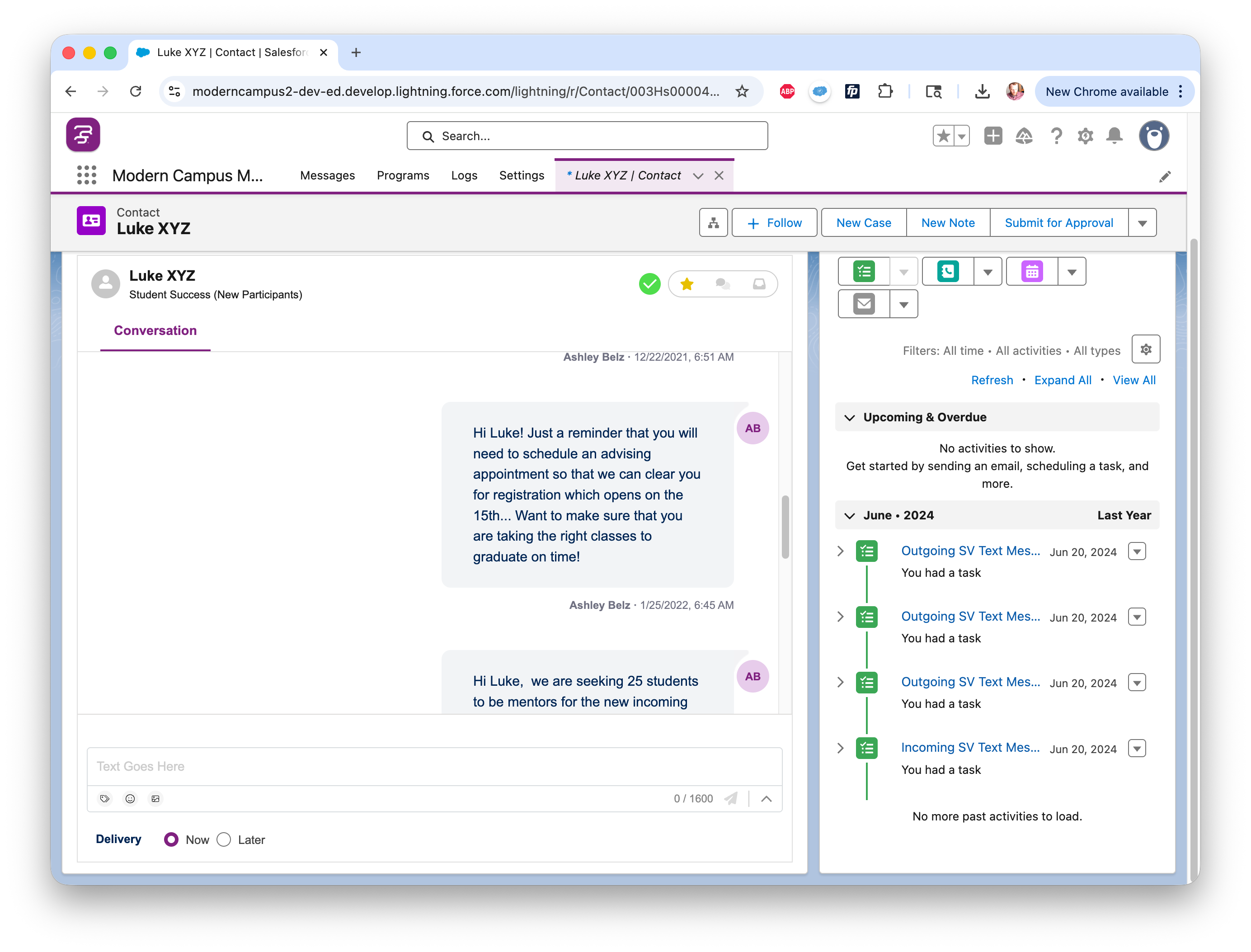This screenshot has height=952, width=1251.
Task: Click the New Task icon in activity panel
Action: (864, 271)
